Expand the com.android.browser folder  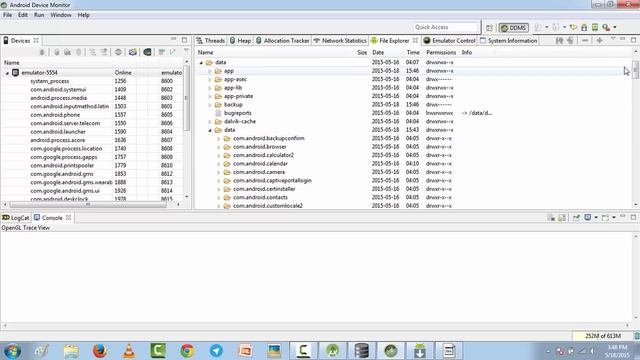(219, 147)
